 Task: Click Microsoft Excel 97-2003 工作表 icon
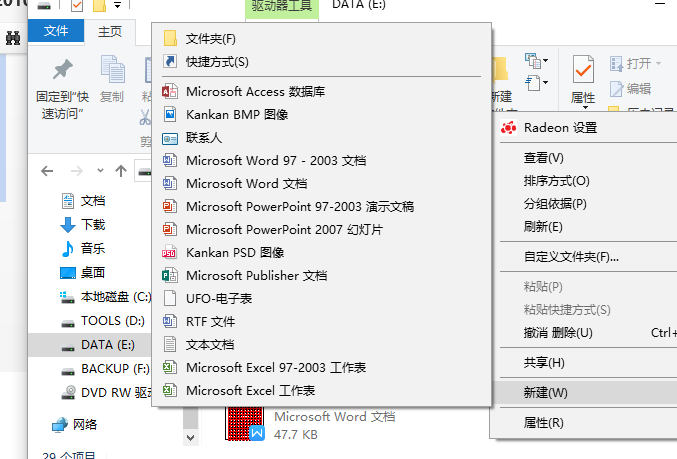pyautogui.click(x=170, y=367)
